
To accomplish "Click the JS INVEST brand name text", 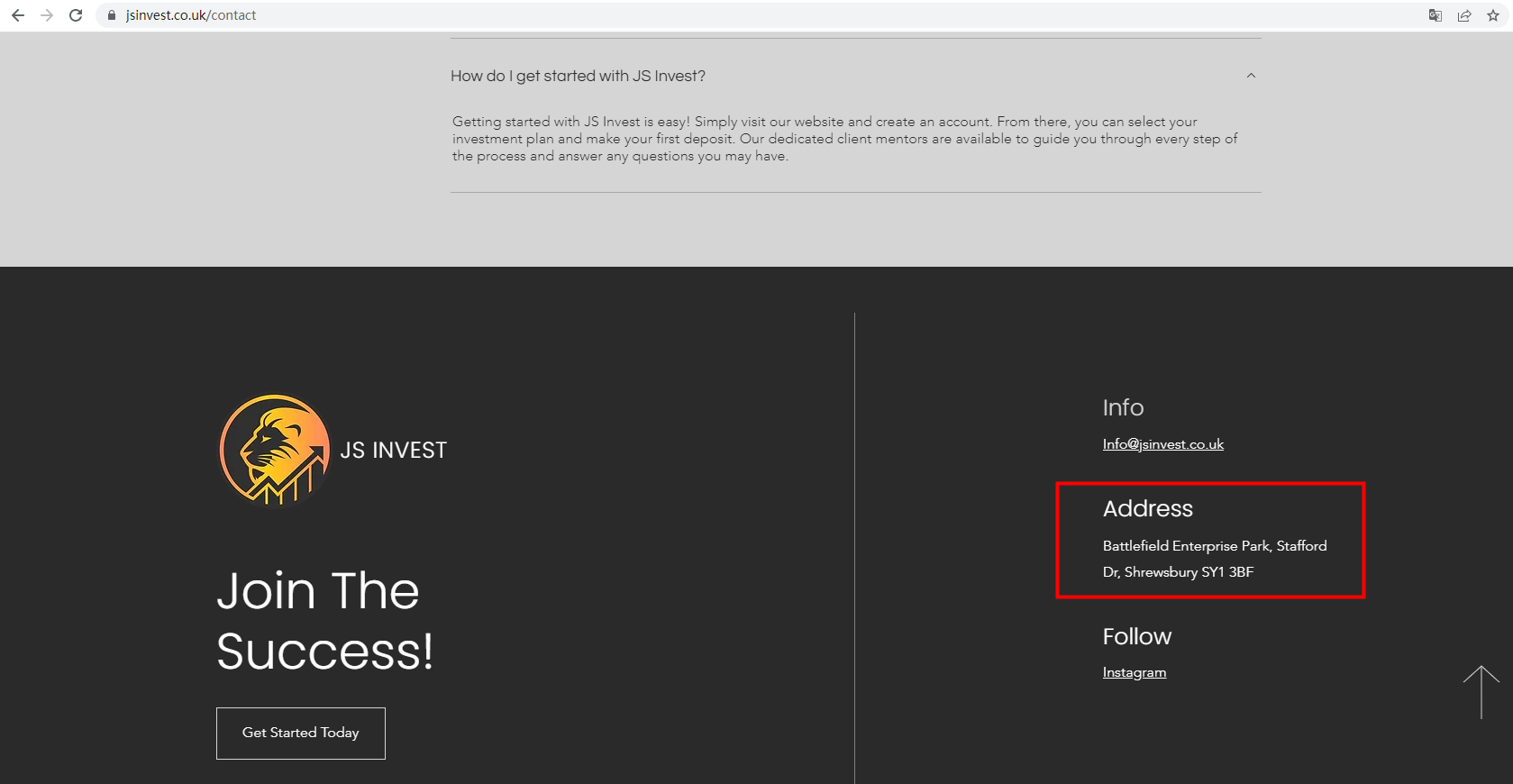I will (x=393, y=451).
